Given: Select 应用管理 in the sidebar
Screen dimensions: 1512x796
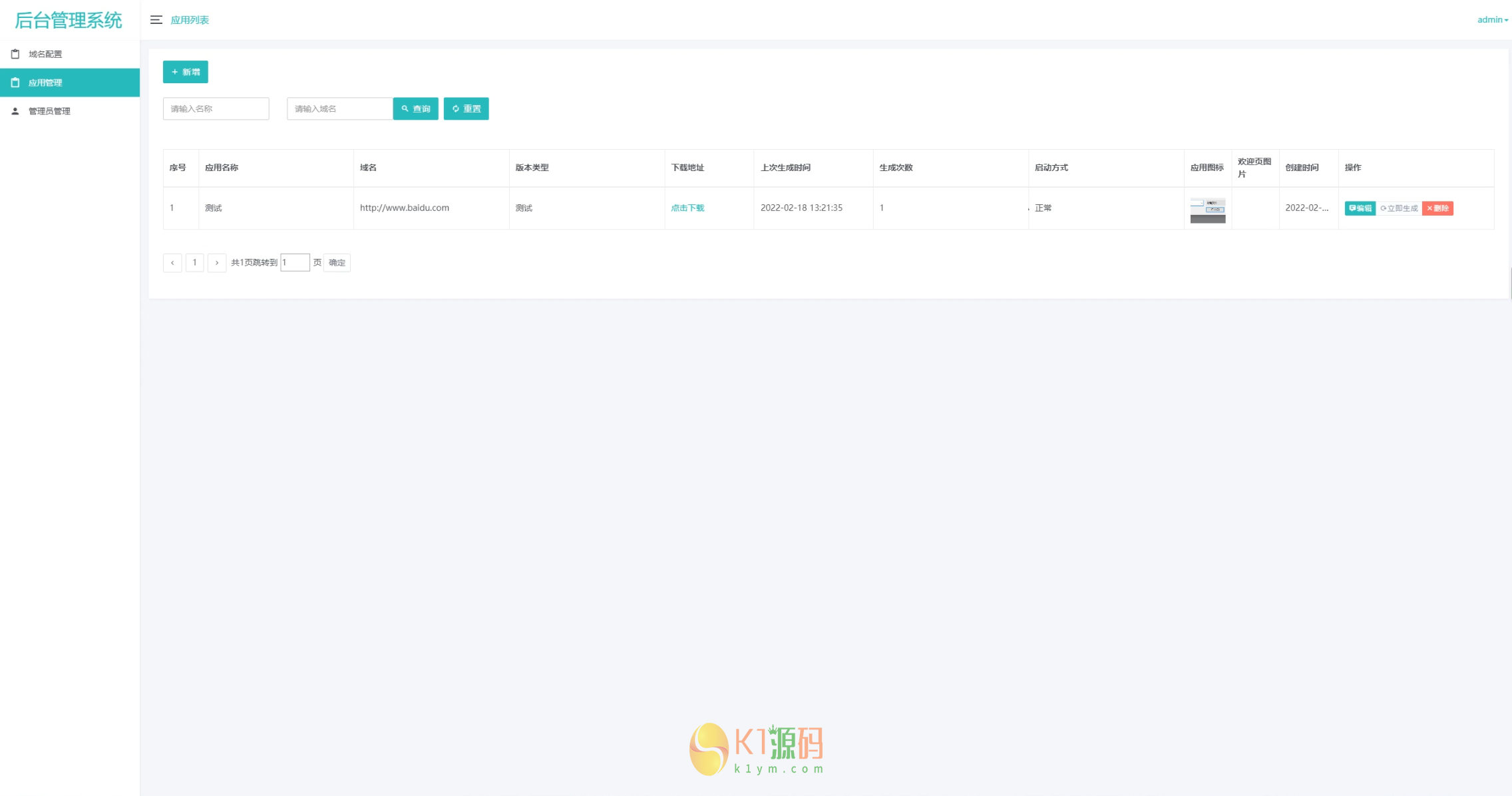Looking at the screenshot, I should click(45, 83).
